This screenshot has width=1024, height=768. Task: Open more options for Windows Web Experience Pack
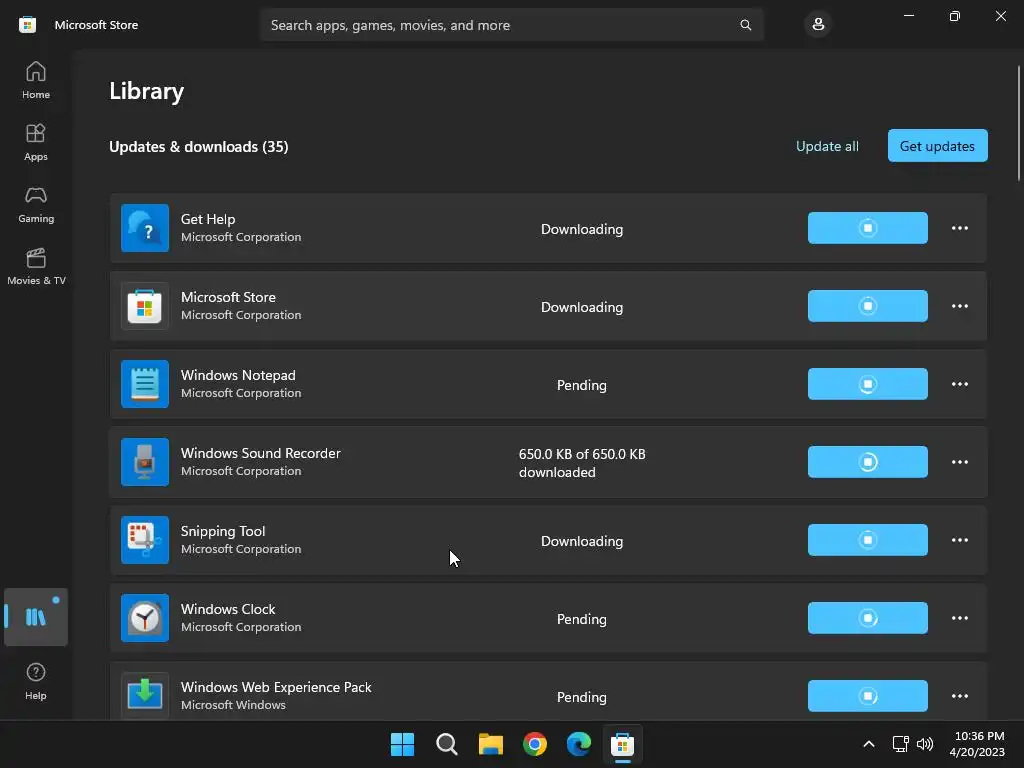pyautogui.click(x=959, y=696)
